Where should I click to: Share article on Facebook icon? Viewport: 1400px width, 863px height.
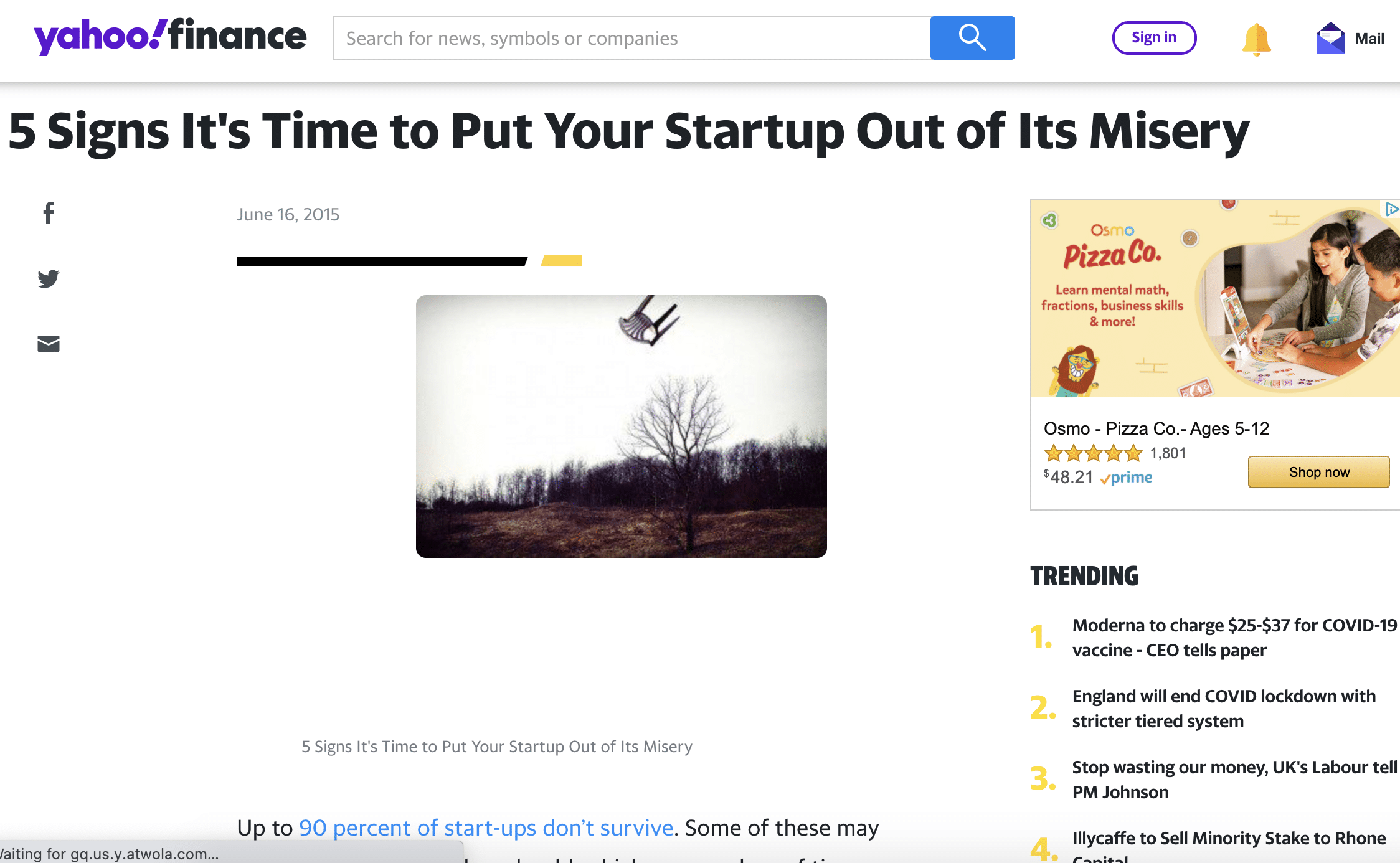tap(49, 213)
